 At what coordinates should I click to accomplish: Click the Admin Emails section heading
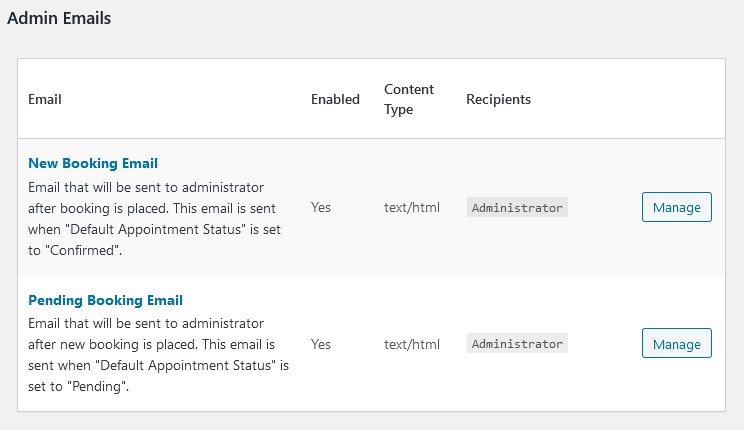coord(59,18)
